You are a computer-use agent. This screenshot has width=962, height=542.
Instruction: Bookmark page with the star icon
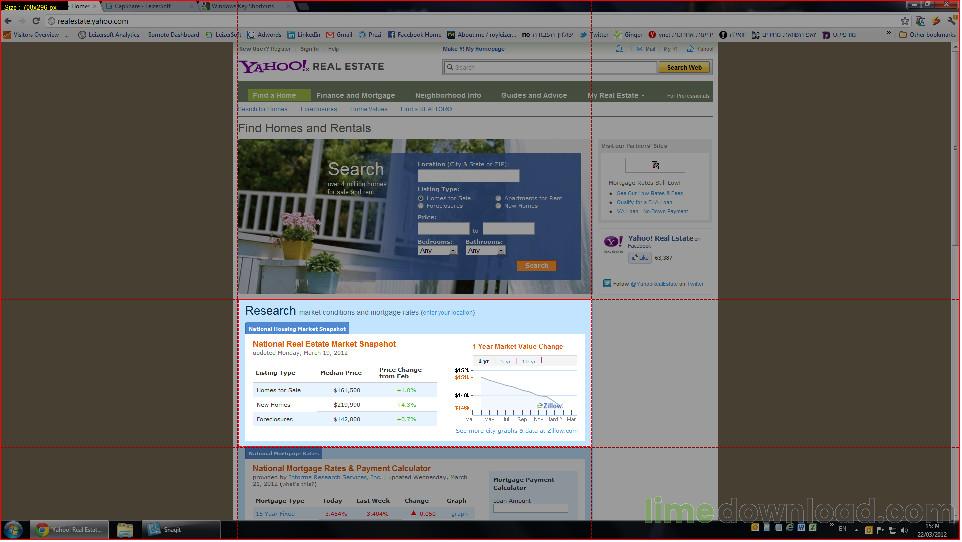905,21
